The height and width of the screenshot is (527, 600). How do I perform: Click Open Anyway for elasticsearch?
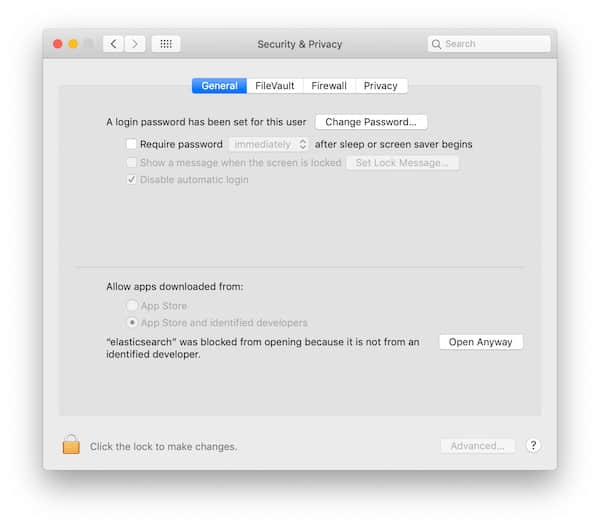(x=480, y=342)
